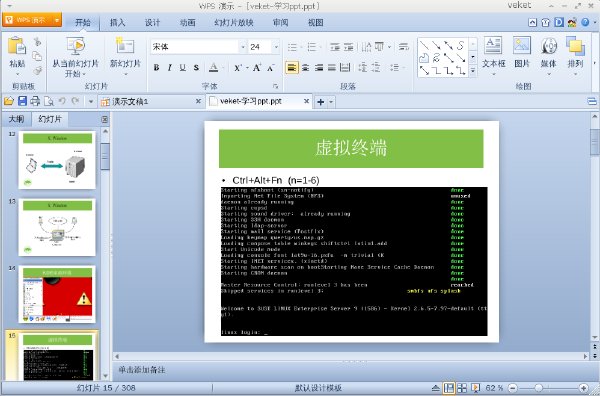Open the 动画 ribbon tab
The image size is (600, 396).
pyautogui.click(x=188, y=23)
